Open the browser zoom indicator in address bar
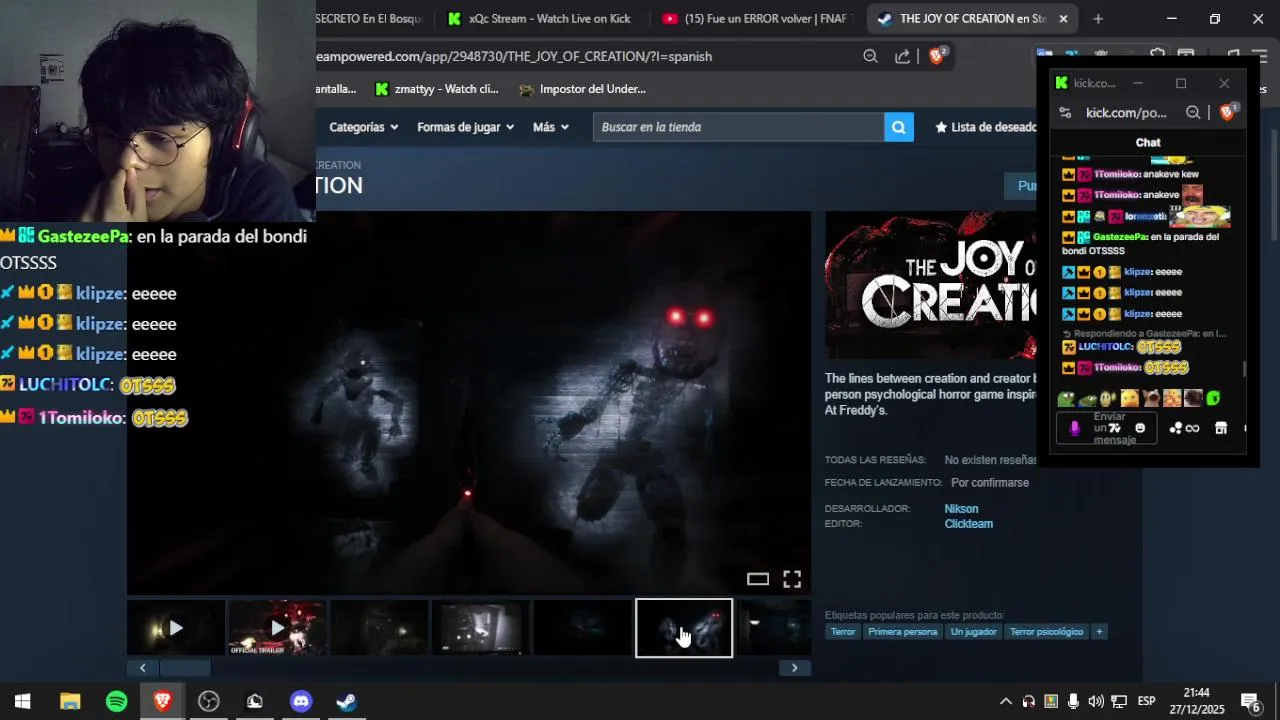Screen dimensions: 1280x720 coord(870,56)
